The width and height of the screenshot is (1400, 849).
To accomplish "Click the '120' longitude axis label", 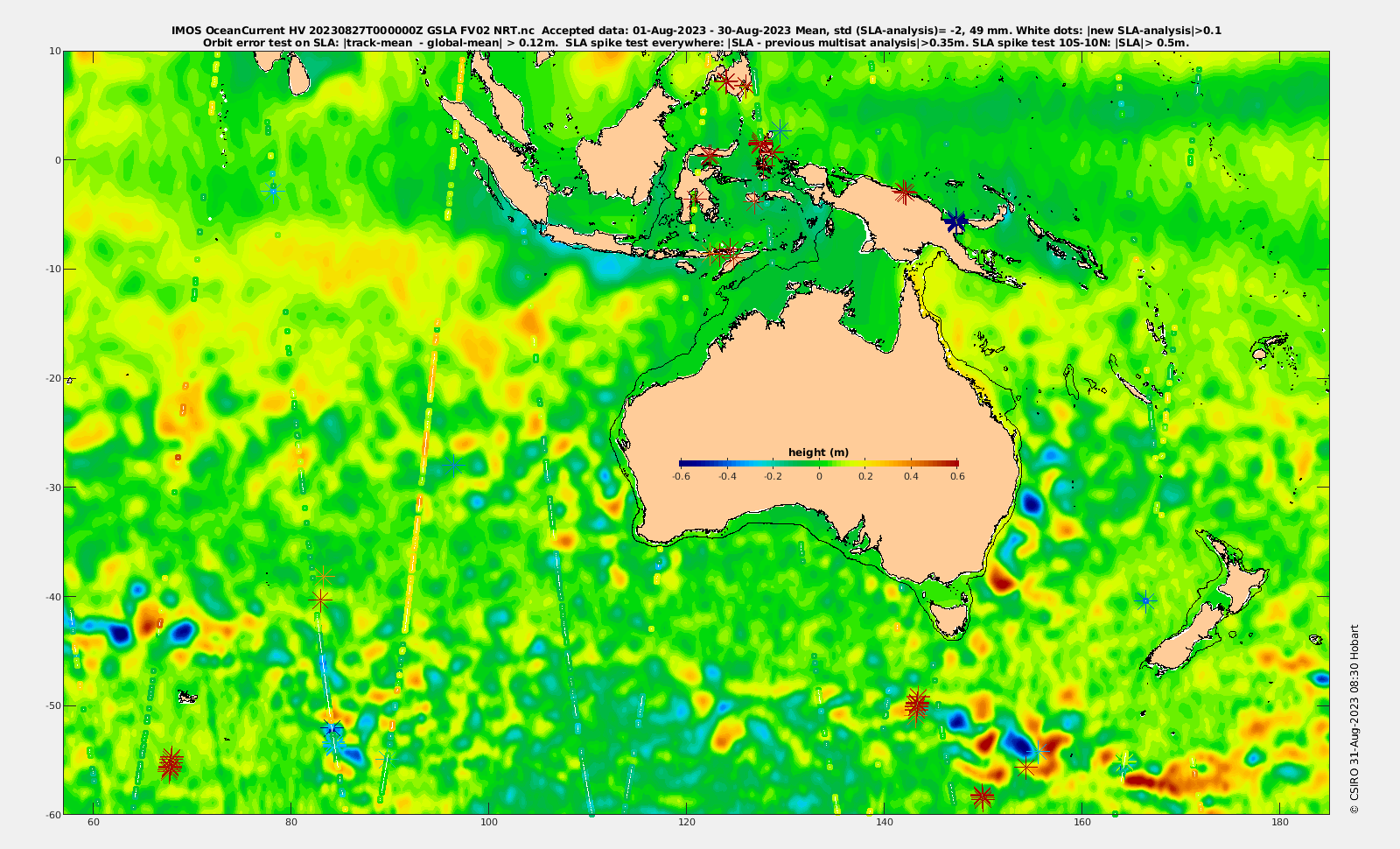I will point(687,823).
